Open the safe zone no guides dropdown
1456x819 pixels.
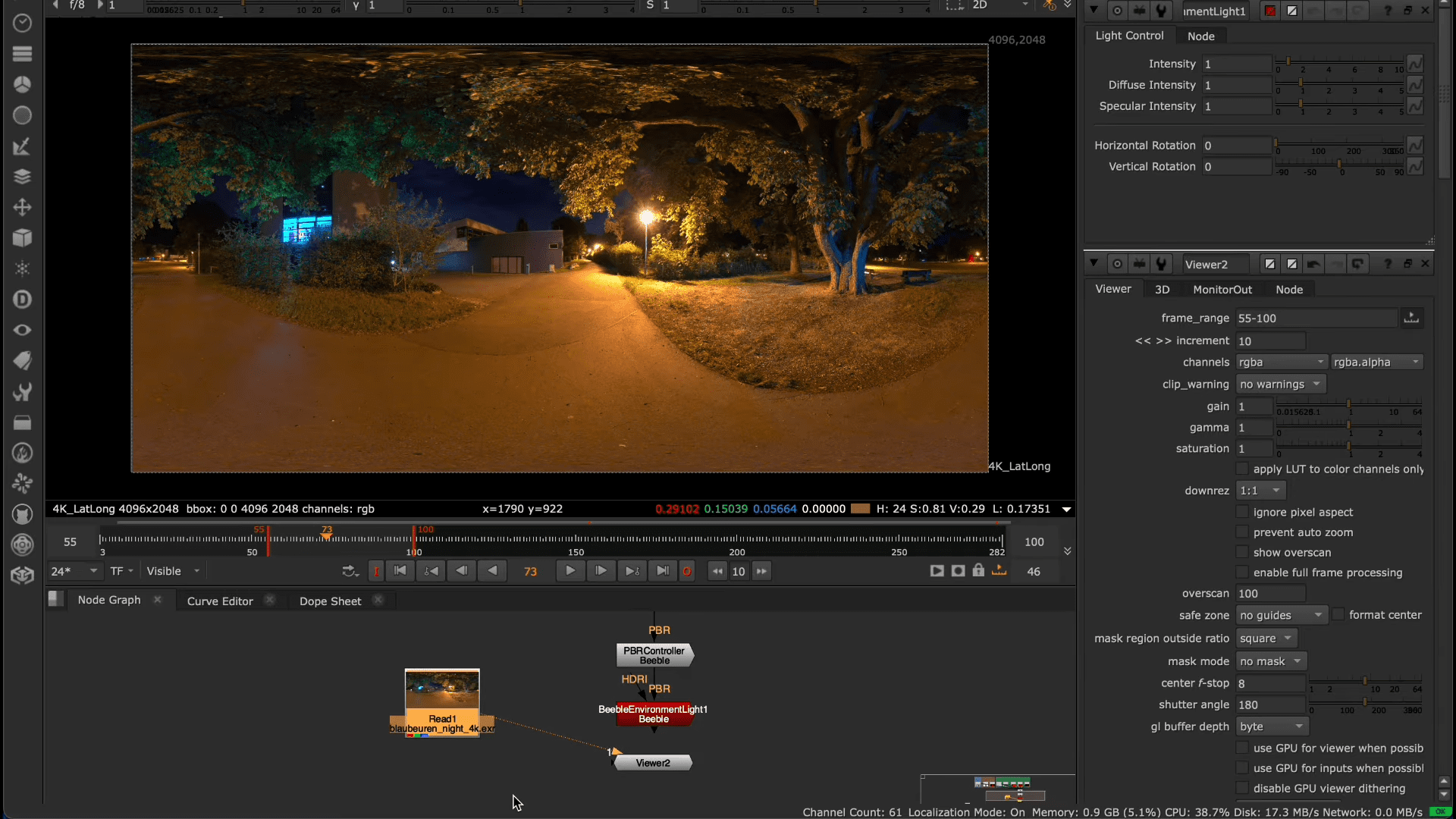1282,615
